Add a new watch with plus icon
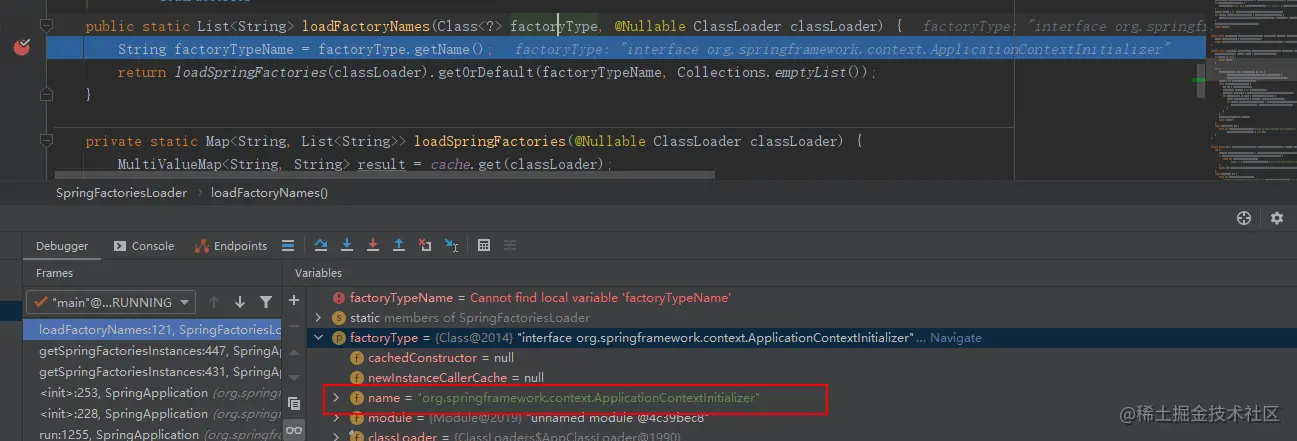Screen dimensions: 1297x441 [294, 300]
